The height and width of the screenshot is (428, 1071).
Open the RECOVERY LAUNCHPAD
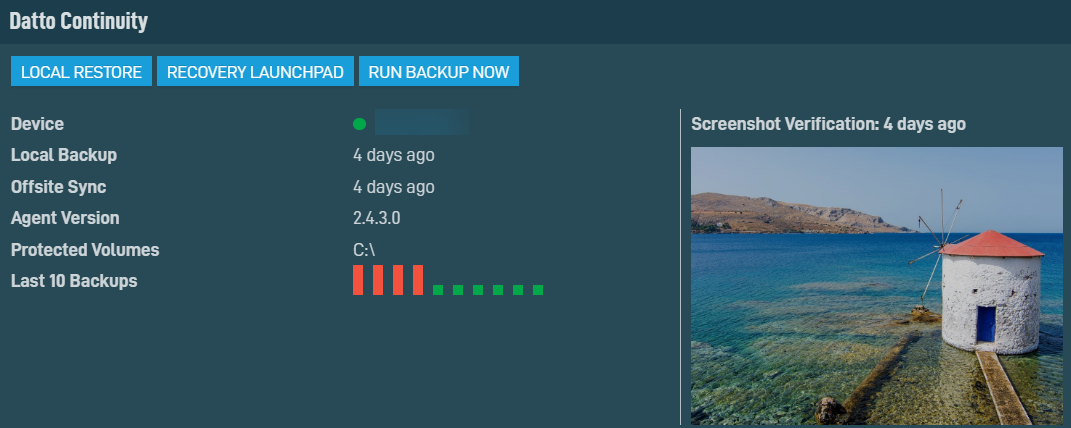(x=255, y=72)
